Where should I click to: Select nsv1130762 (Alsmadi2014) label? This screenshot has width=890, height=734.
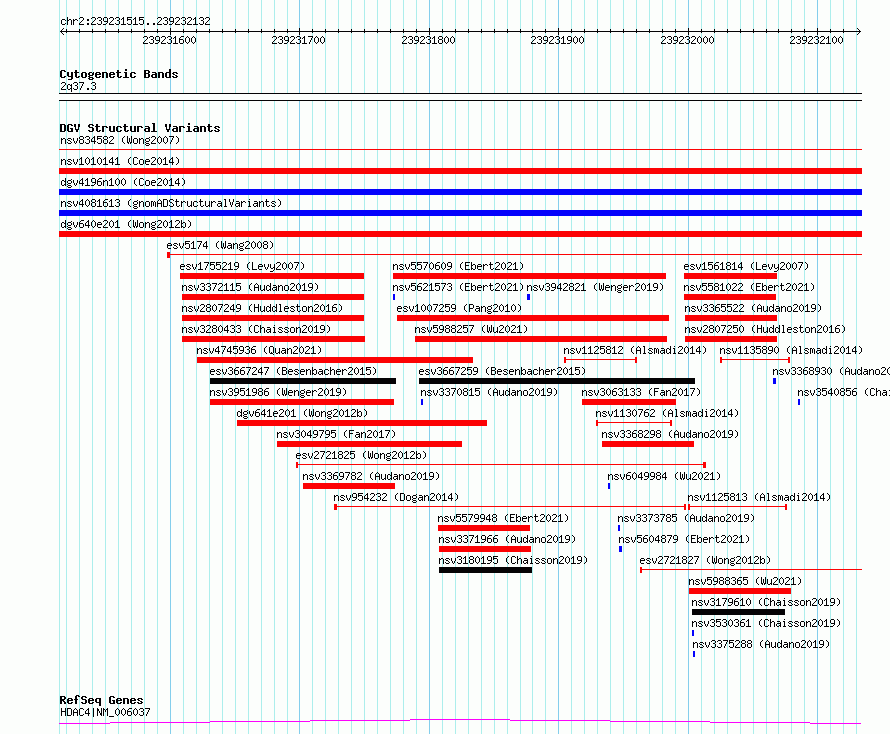point(668,413)
